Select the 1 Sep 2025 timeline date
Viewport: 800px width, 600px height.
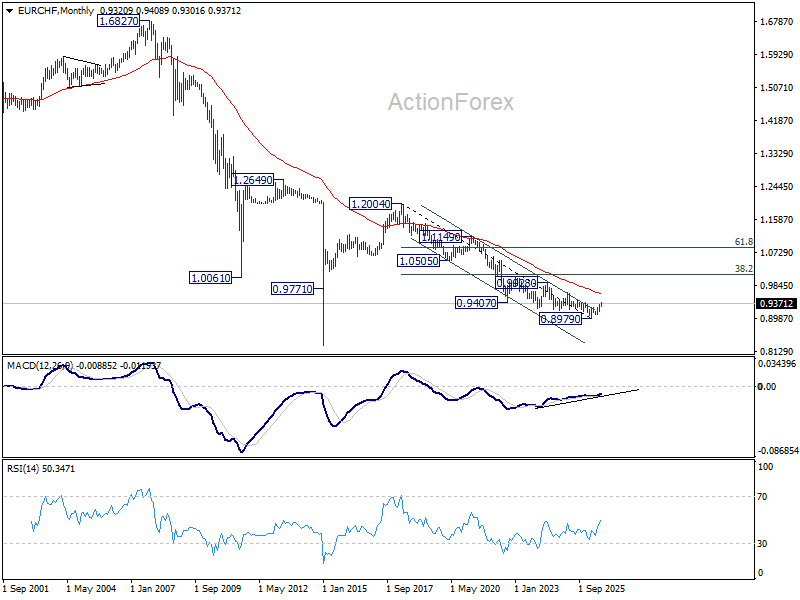click(x=602, y=589)
